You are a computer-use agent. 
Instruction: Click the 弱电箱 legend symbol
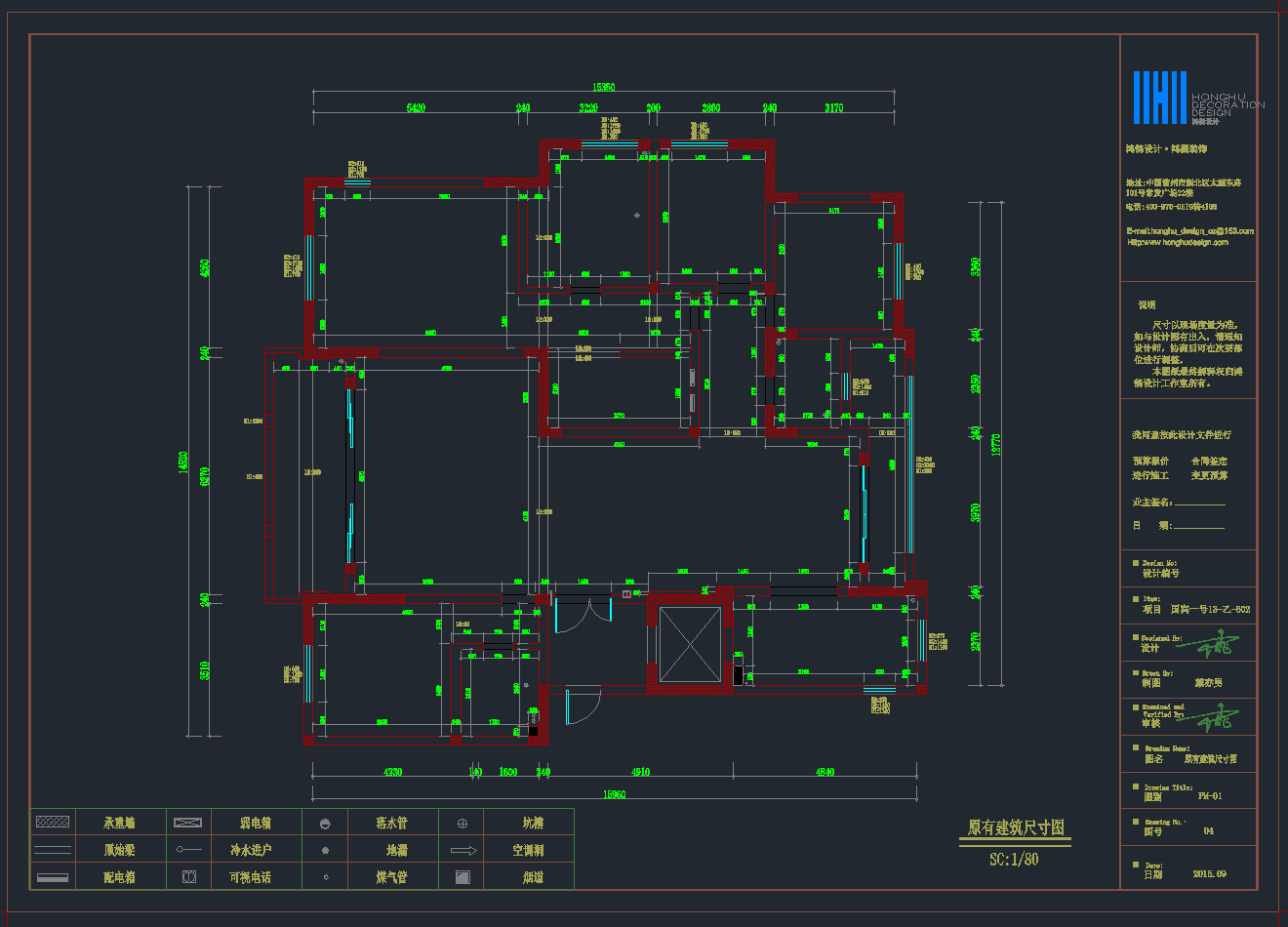(x=187, y=823)
